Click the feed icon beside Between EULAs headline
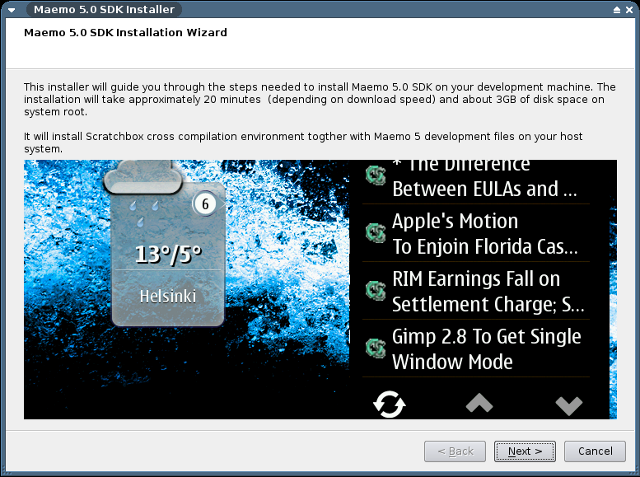640x477 pixels. [x=376, y=175]
